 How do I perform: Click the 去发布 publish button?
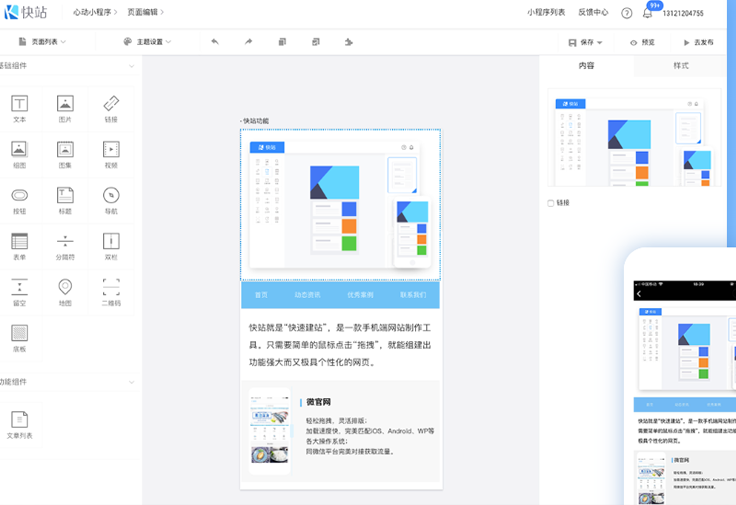pos(698,42)
